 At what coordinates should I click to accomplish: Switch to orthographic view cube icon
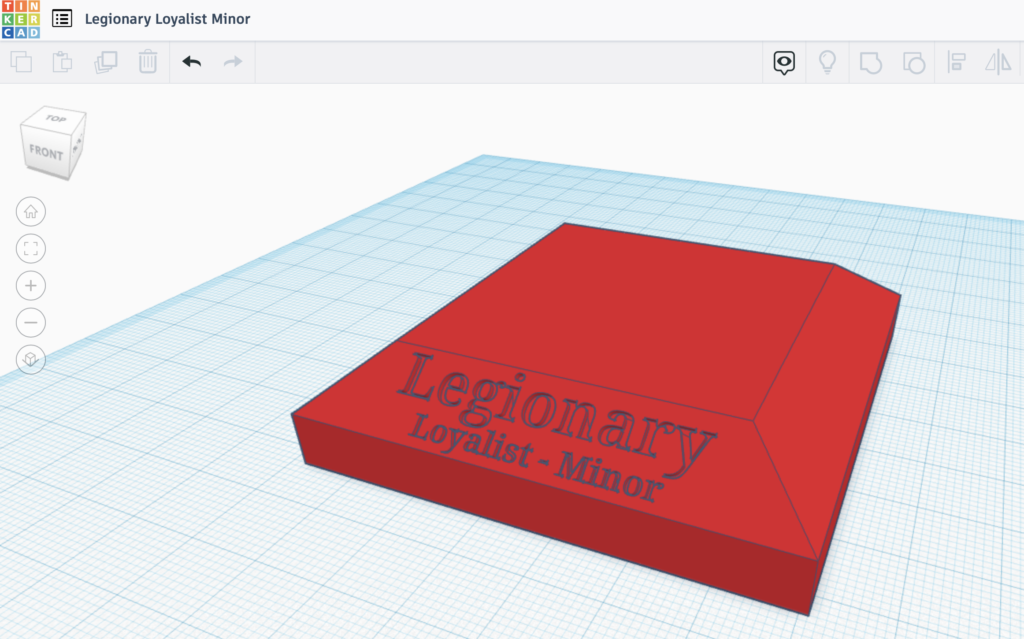pyautogui.click(x=31, y=359)
